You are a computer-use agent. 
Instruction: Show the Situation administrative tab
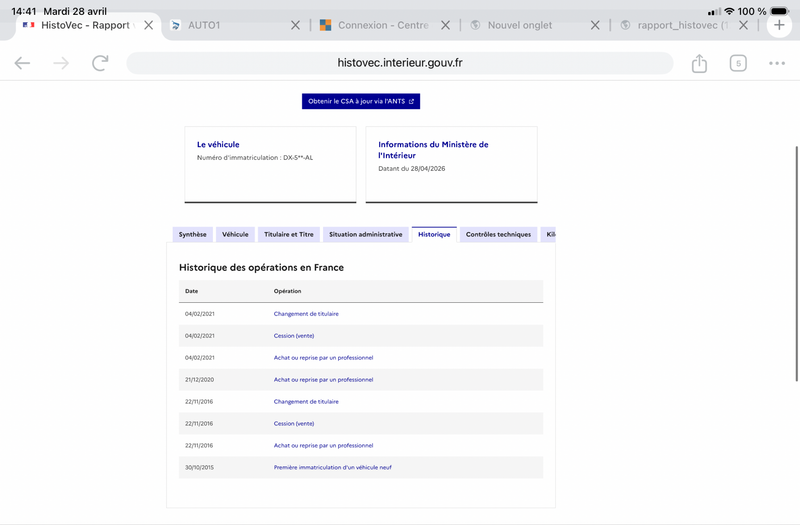click(365, 234)
